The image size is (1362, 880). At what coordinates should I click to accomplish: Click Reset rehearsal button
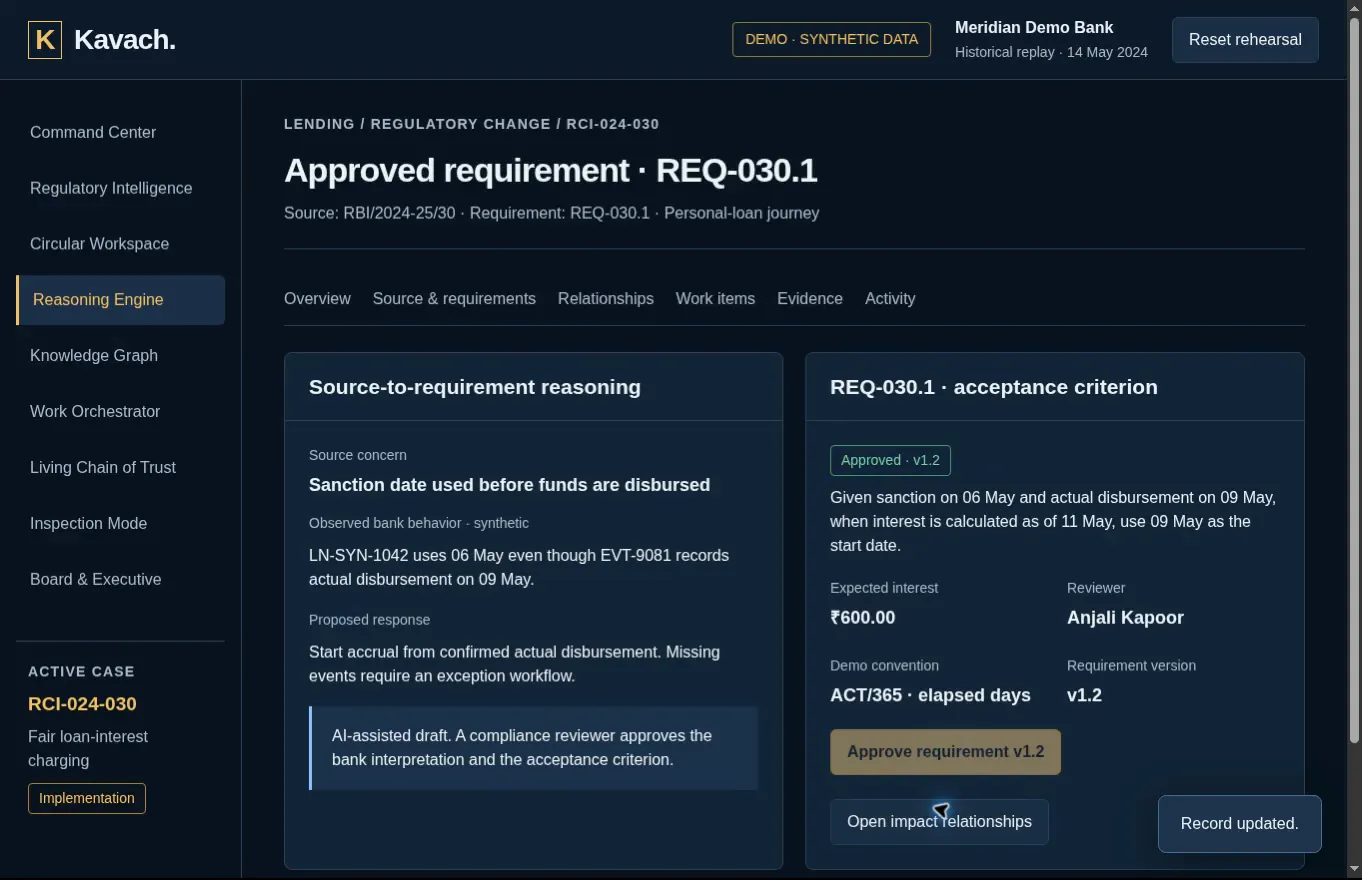point(1245,40)
